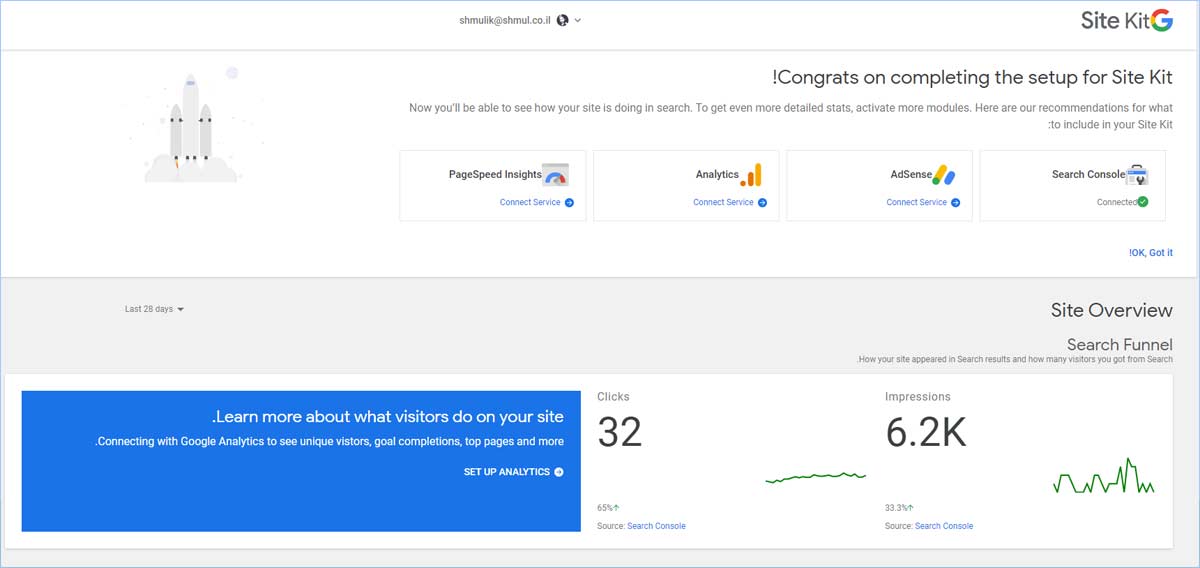This screenshot has height=568, width=1200.
Task: Click the Site Overview heading
Action: [1112, 310]
